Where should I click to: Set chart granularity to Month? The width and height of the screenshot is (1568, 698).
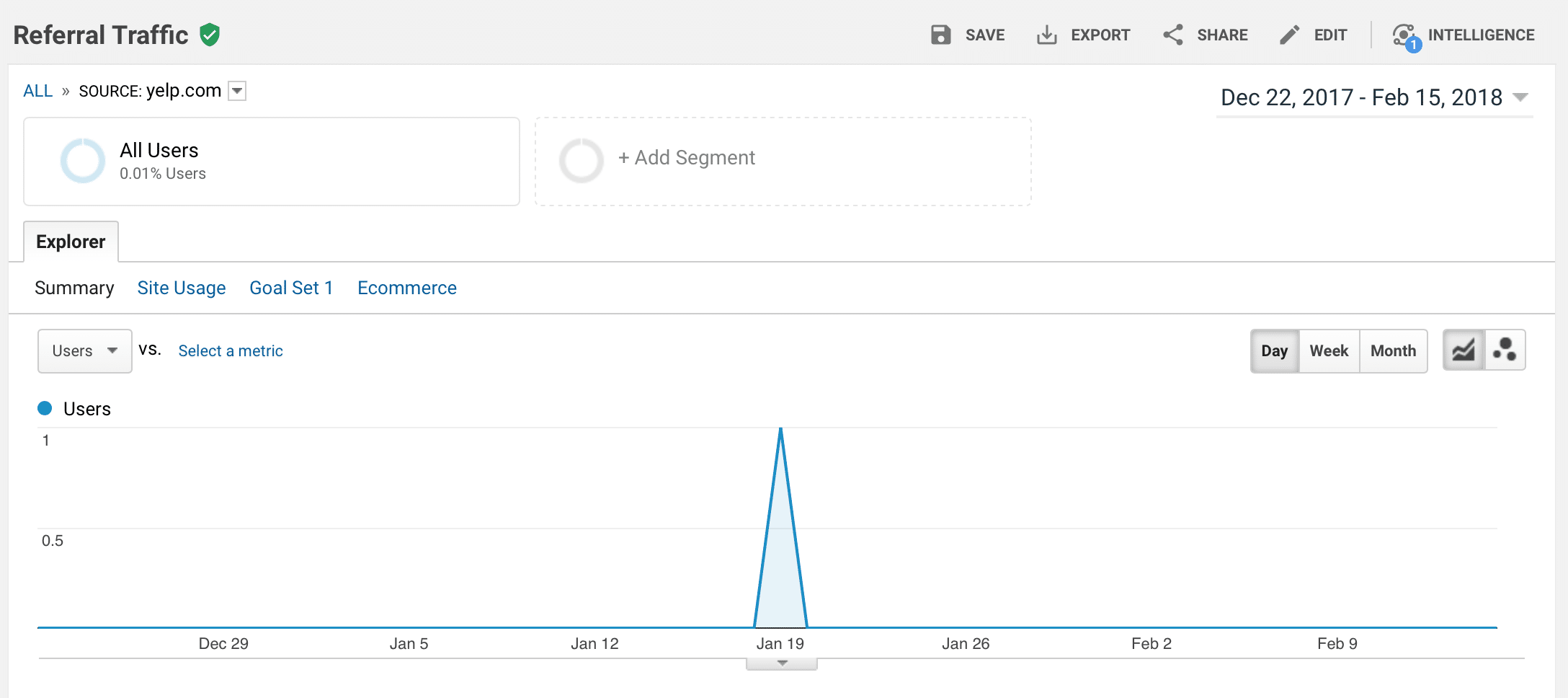1393,351
